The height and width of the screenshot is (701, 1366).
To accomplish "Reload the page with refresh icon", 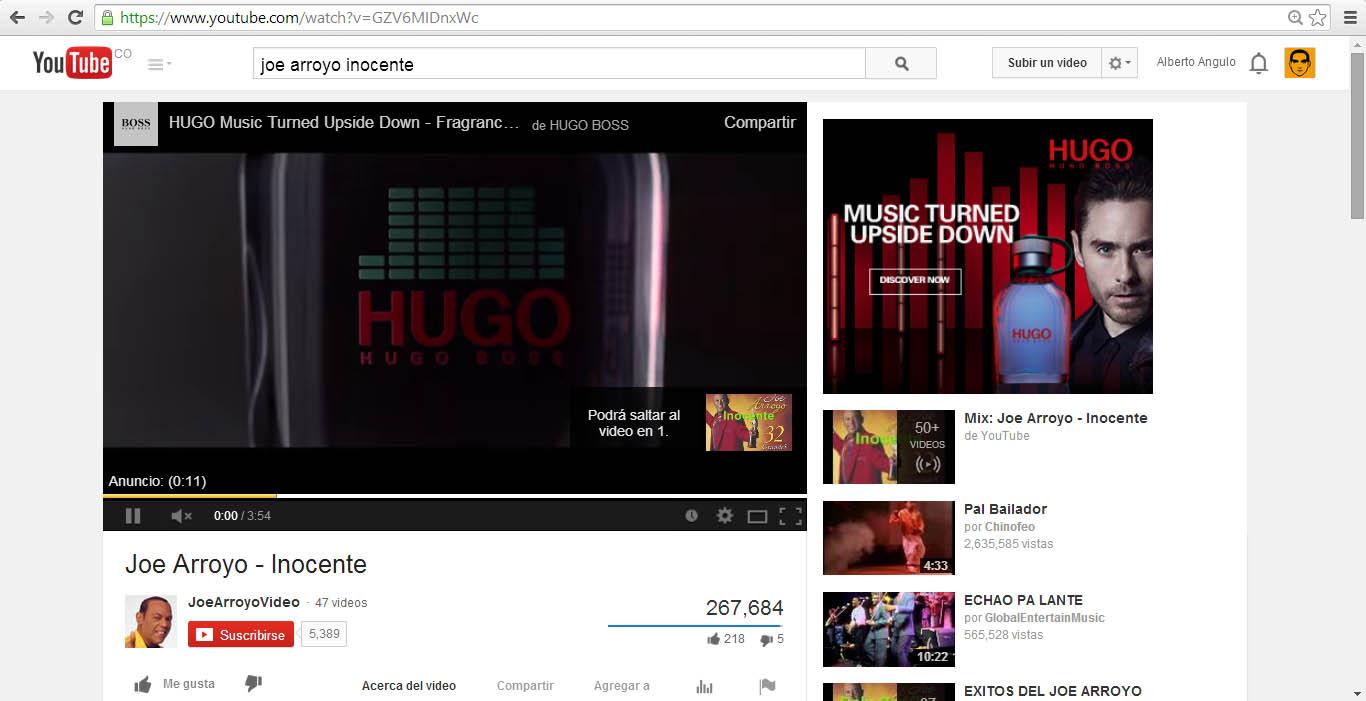I will 75,17.
